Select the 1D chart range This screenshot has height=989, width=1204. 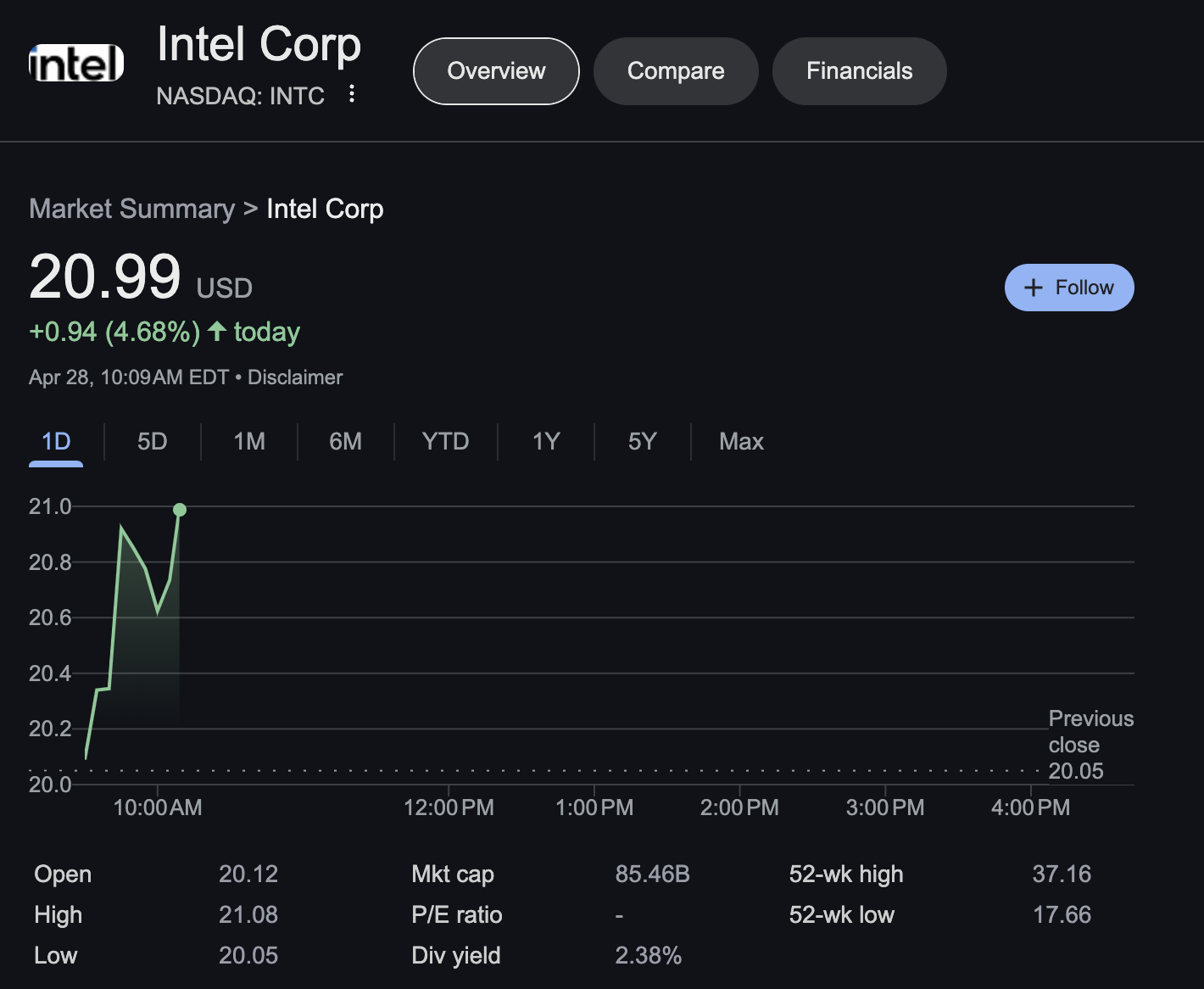click(x=56, y=441)
